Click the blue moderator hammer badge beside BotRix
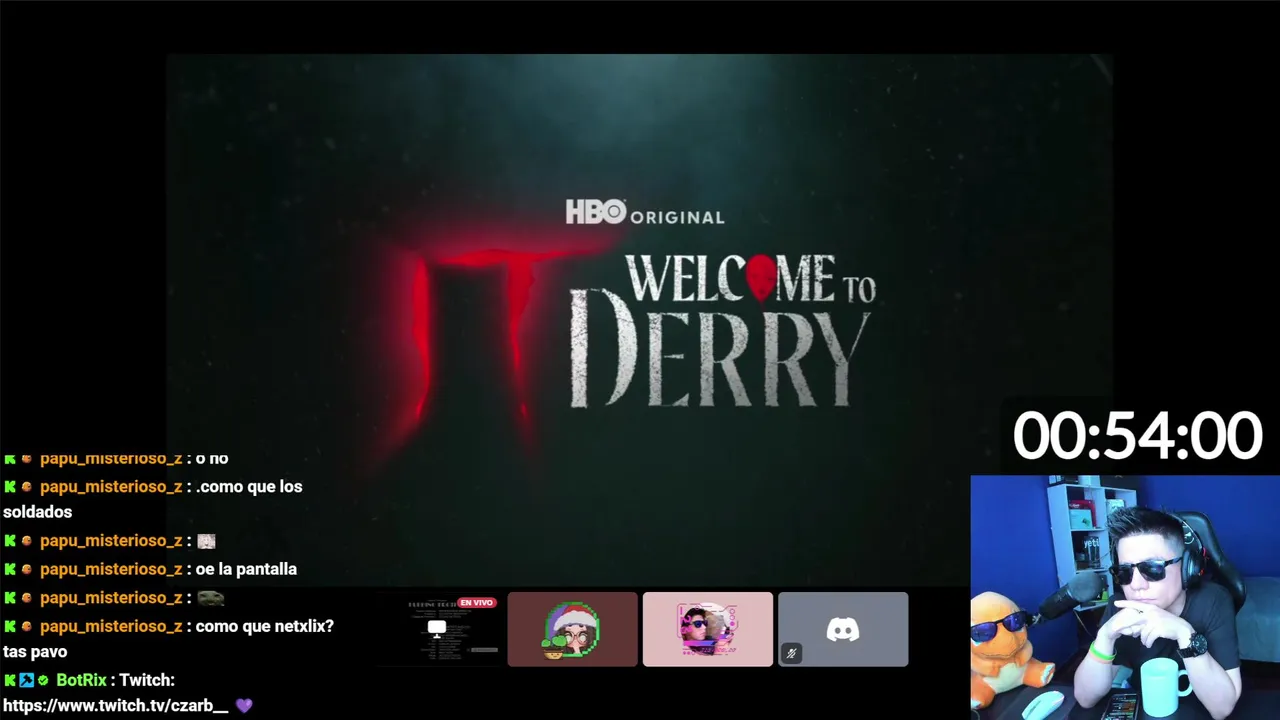The height and width of the screenshot is (720, 1280). pyautogui.click(x=27, y=680)
